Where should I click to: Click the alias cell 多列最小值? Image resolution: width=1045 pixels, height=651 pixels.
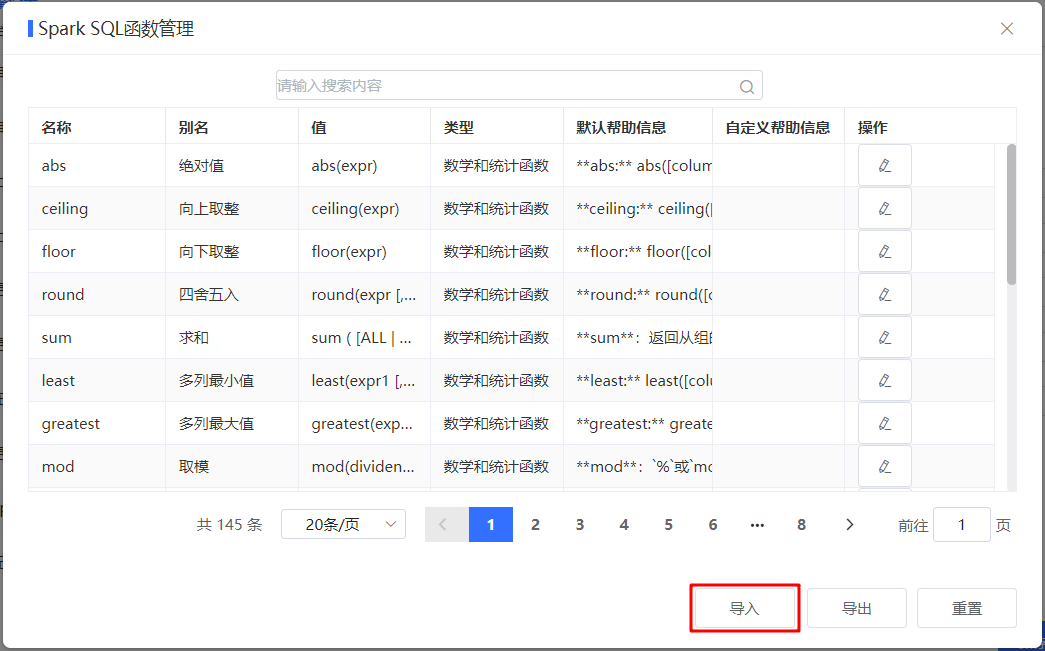(232, 380)
